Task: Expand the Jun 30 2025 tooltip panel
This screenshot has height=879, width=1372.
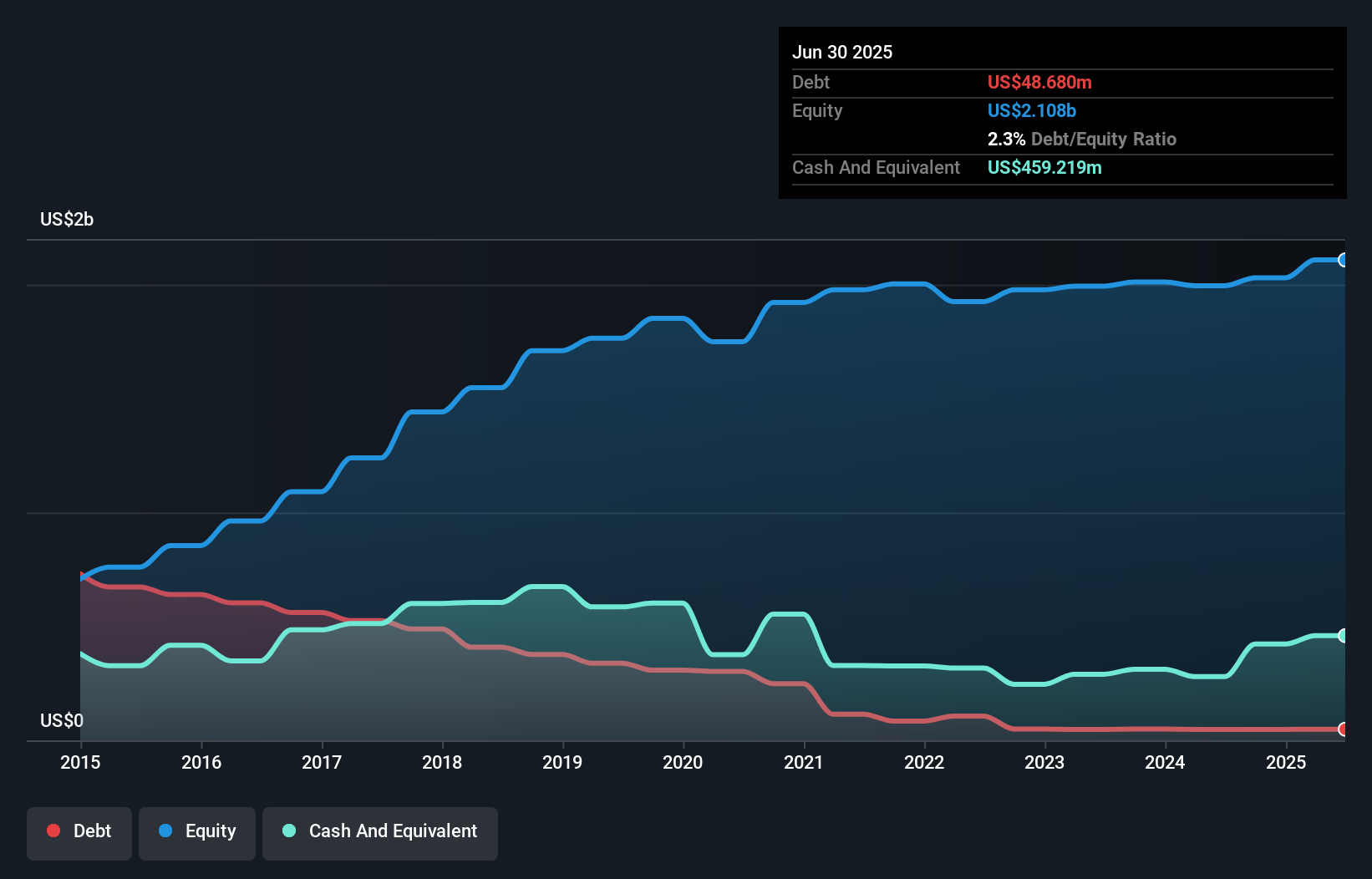Action: tap(1061, 113)
